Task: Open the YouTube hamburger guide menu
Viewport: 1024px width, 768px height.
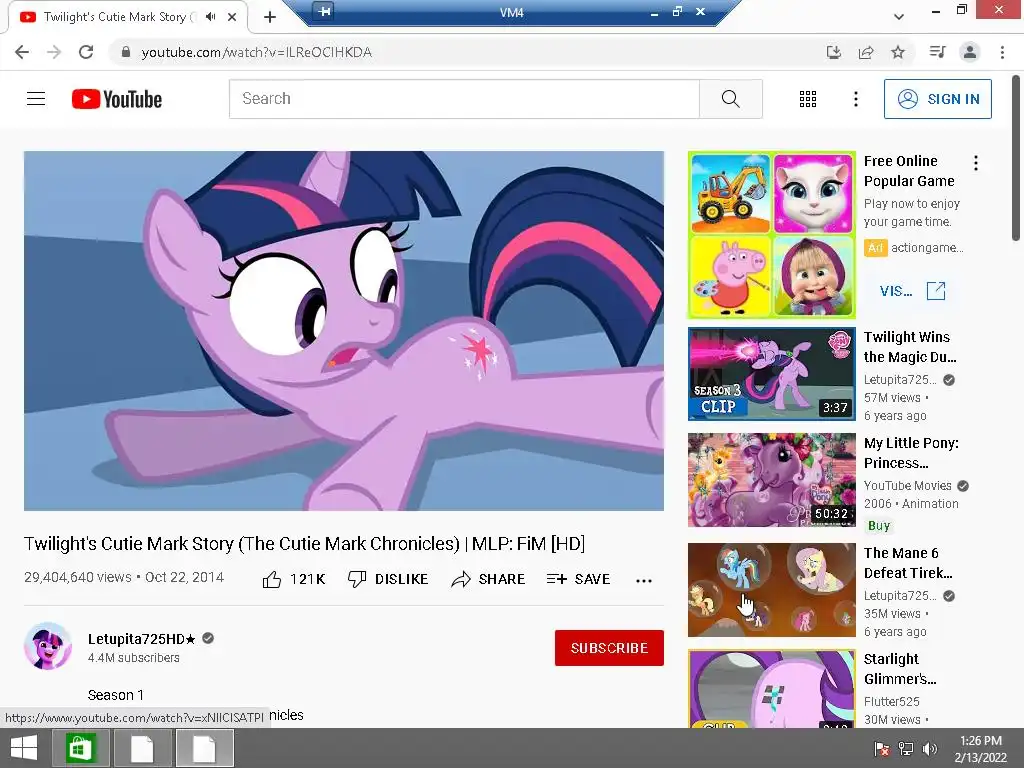Action: tap(36, 99)
